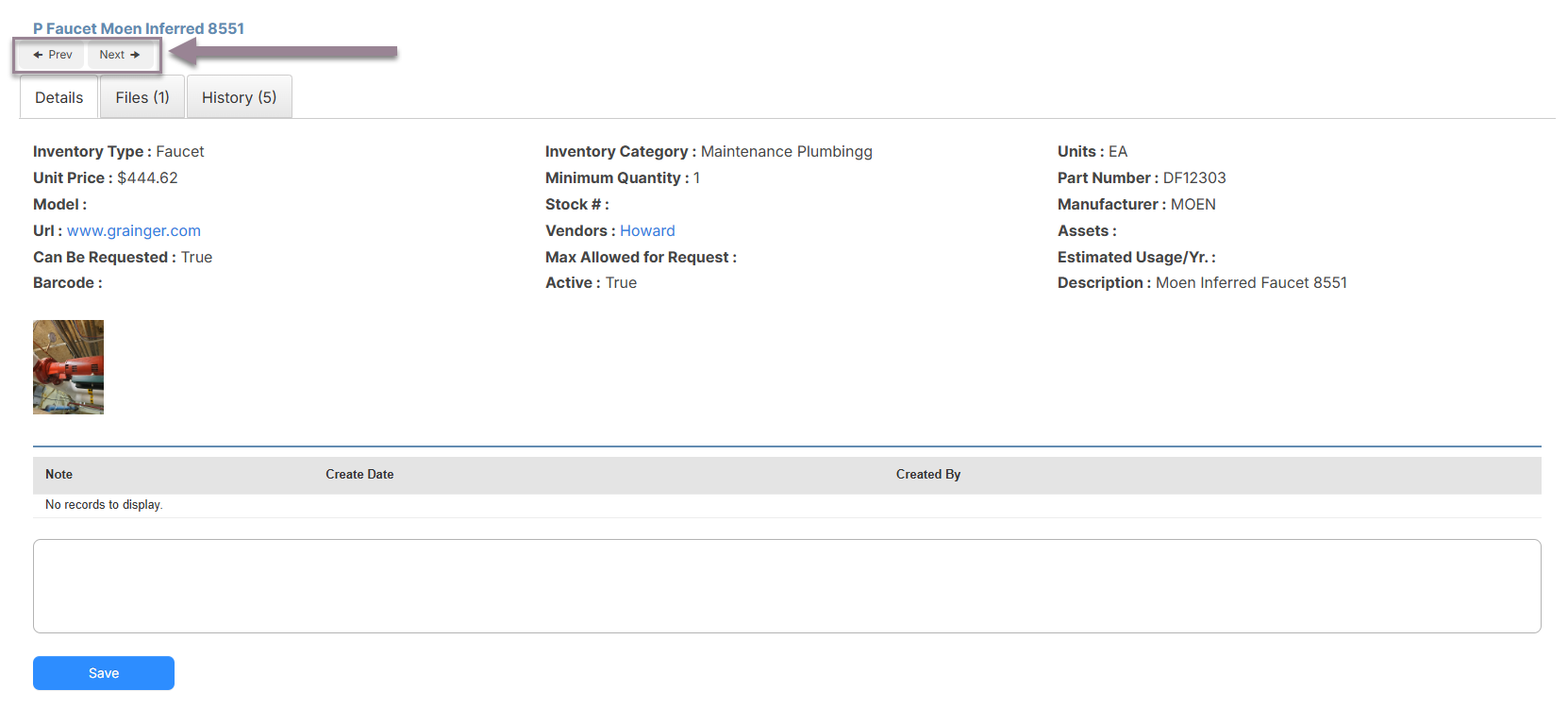1568x724 pixels.
Task: Open the faucet item photo thumbnail
Action: (x=68, y=367)
